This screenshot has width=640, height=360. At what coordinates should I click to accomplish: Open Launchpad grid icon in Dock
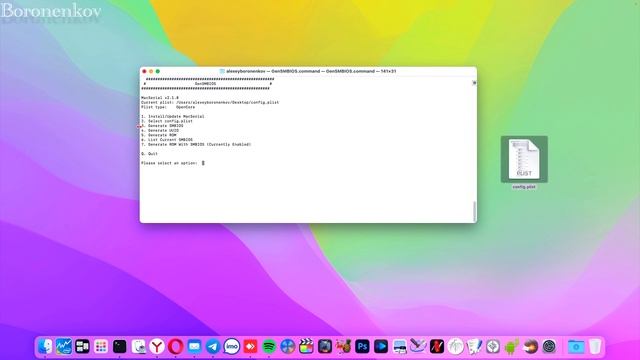[x=101, y=347]
